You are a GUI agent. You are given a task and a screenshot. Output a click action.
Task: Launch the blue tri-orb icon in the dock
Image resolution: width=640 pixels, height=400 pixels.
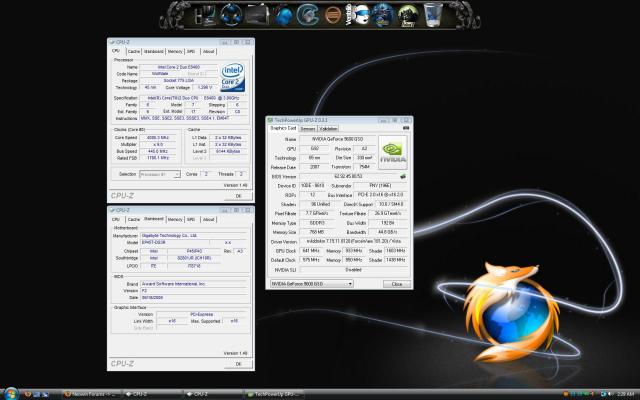coord(231,15)
